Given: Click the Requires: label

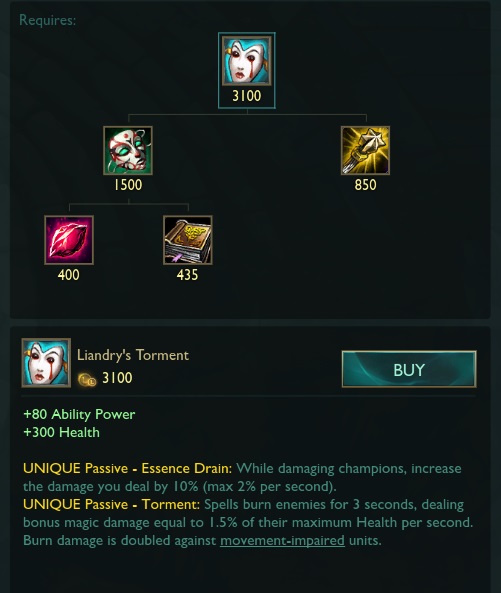Looking at the screenshot, I should point(48,20).
